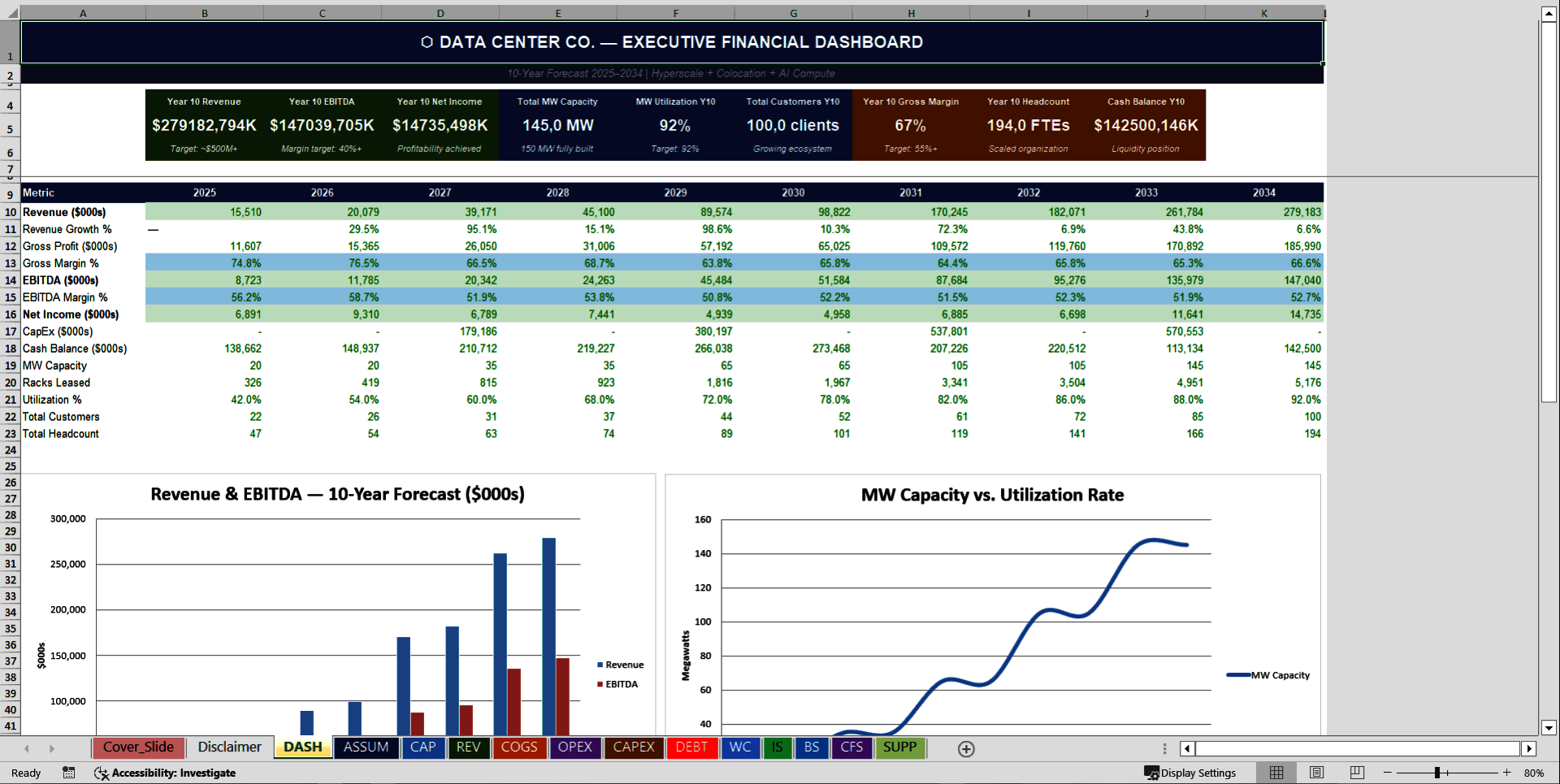Click vertical scrollbar down arrow

coord(1549,729)
